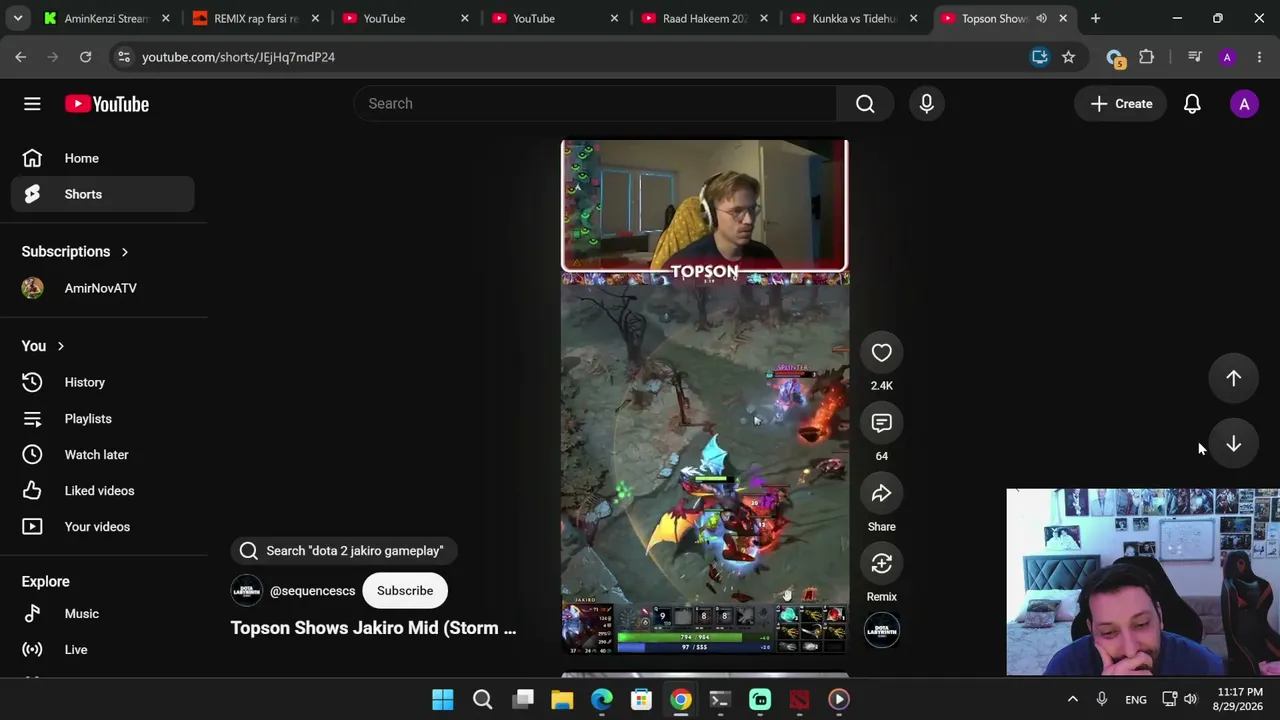
Task: Click the Share arrow on the Short
Action: point(881,493)
